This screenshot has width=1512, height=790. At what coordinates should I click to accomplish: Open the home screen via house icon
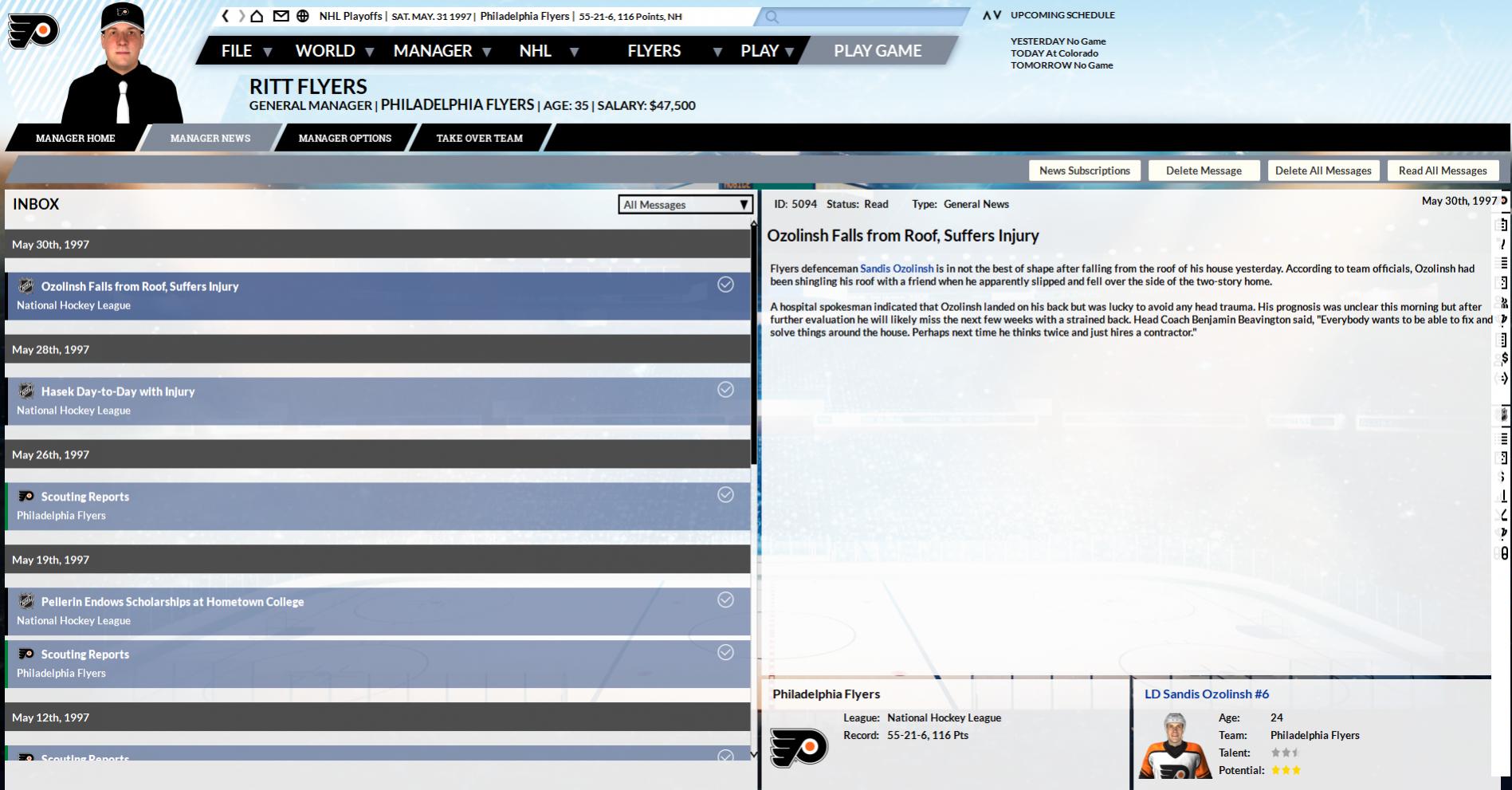[257, 16]
